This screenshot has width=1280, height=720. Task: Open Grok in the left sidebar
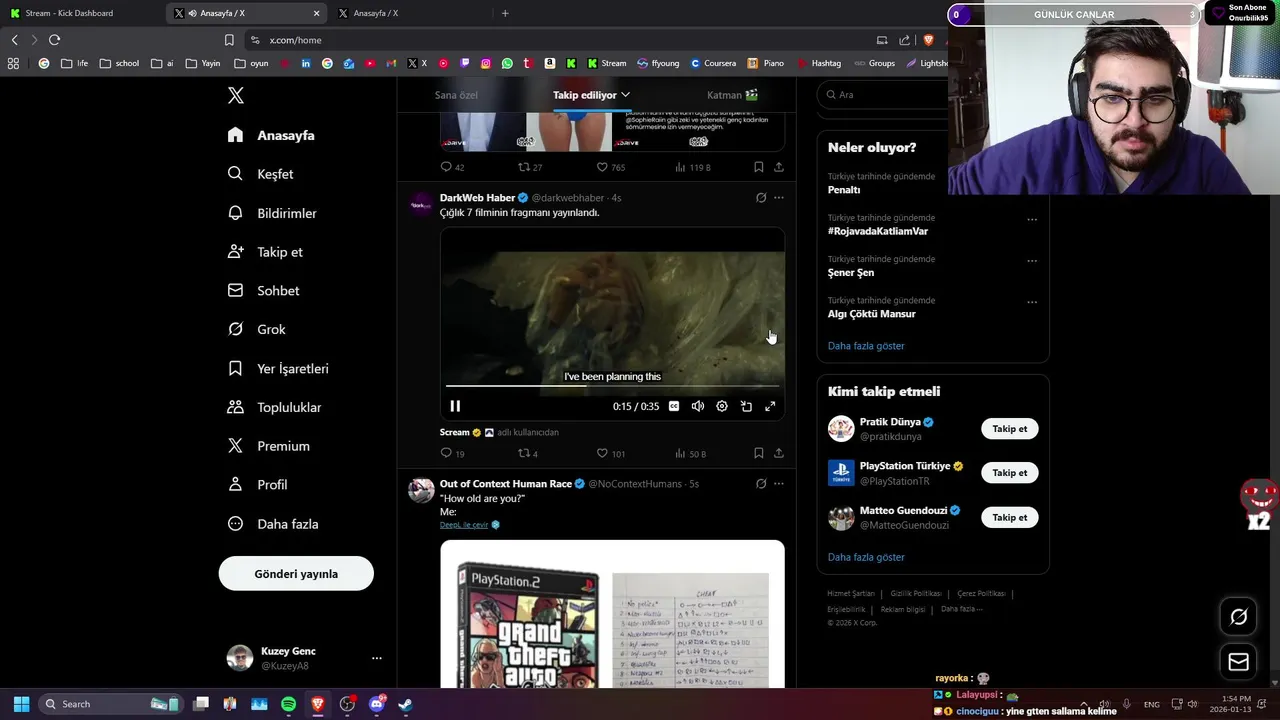257,329
